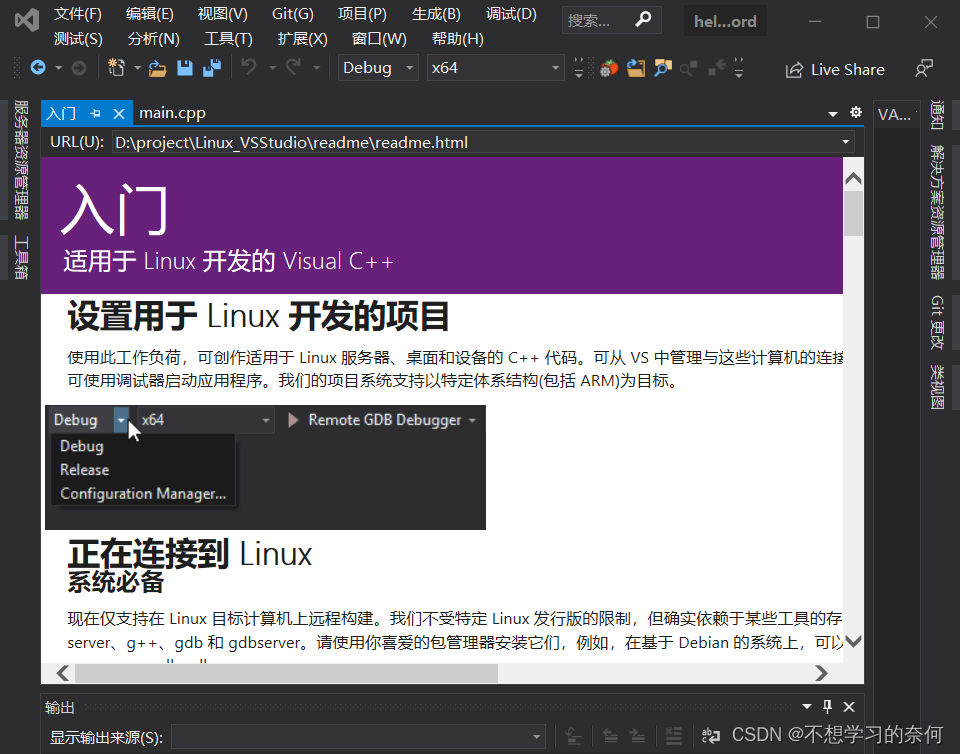Click the quick launch search magnifier
960x754 pixels.
[643, 19]
